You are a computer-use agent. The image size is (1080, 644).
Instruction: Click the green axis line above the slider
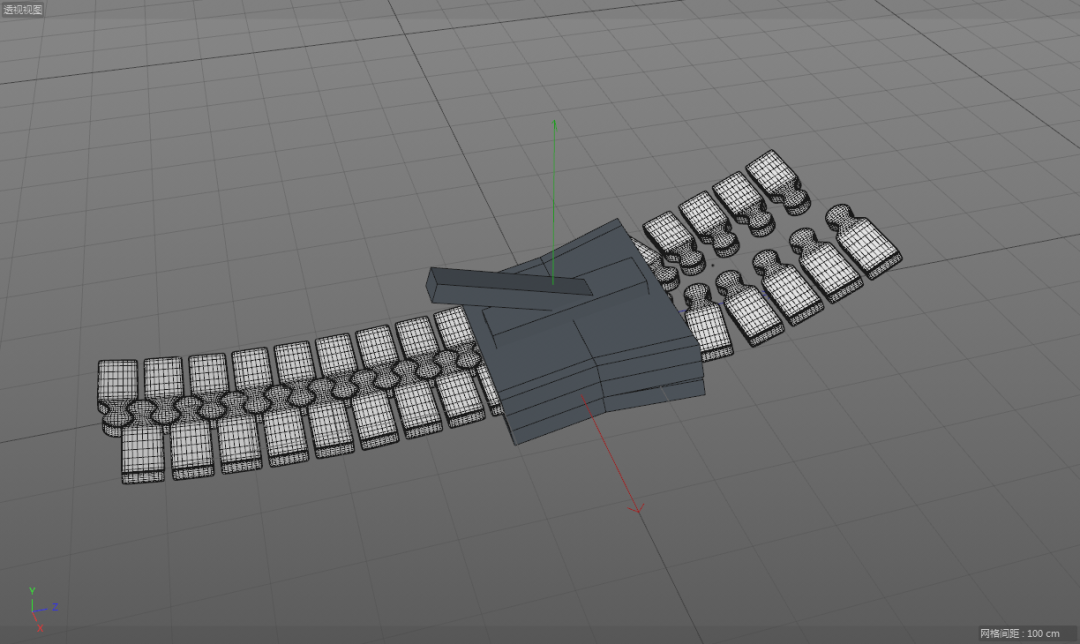[554, 190]
